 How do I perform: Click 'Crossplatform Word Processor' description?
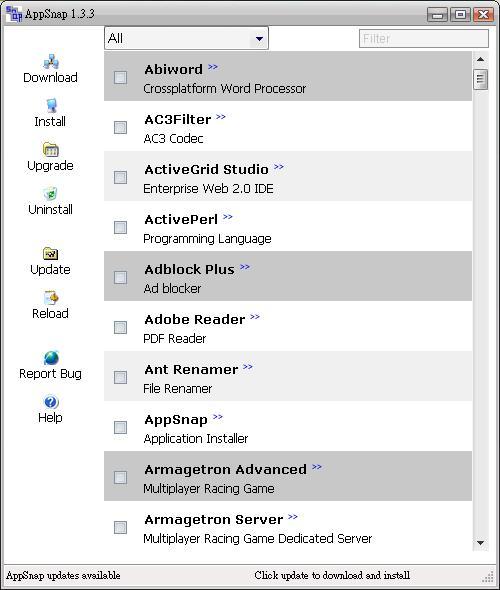coord(225,89)
